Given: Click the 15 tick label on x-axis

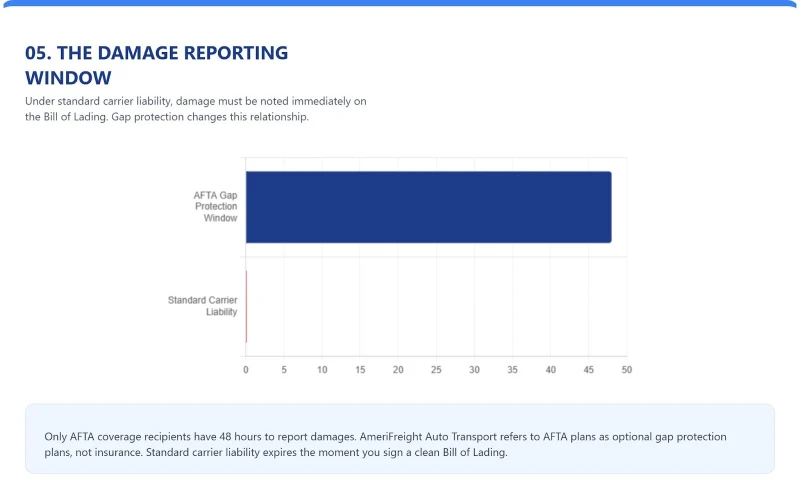Looking at the screenshot, I should [x=360, y=370].
